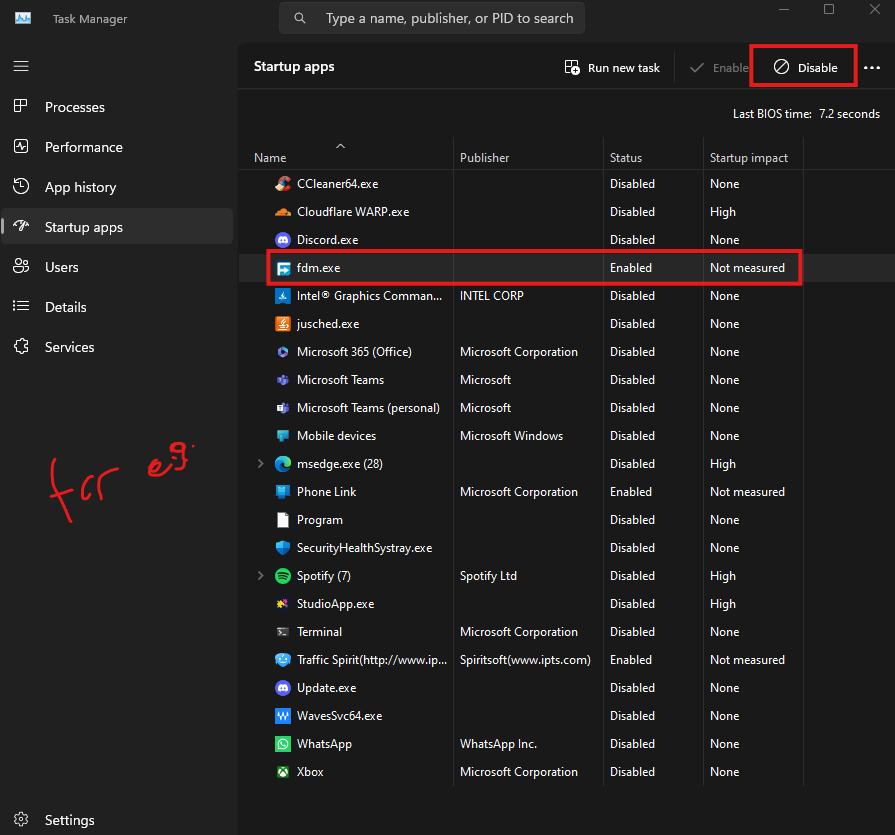Click the StudioApp.exe icon

(283, 604)
